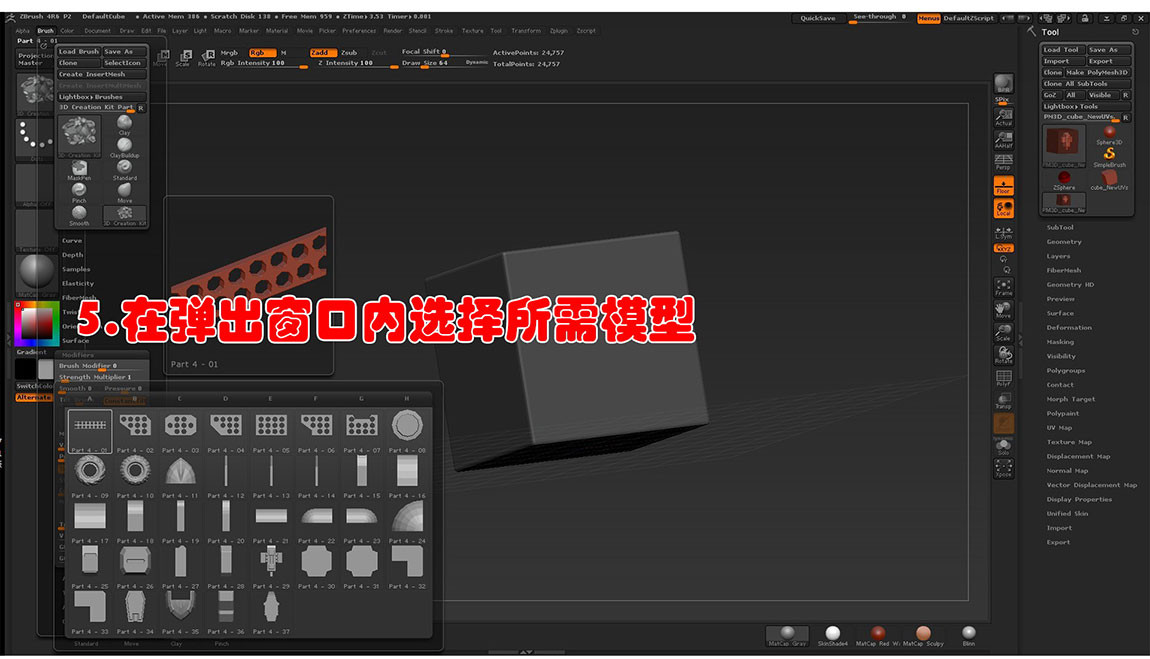Click the Actual size icon
This screenshot has width=1150, height=659.
[1003, 117]
